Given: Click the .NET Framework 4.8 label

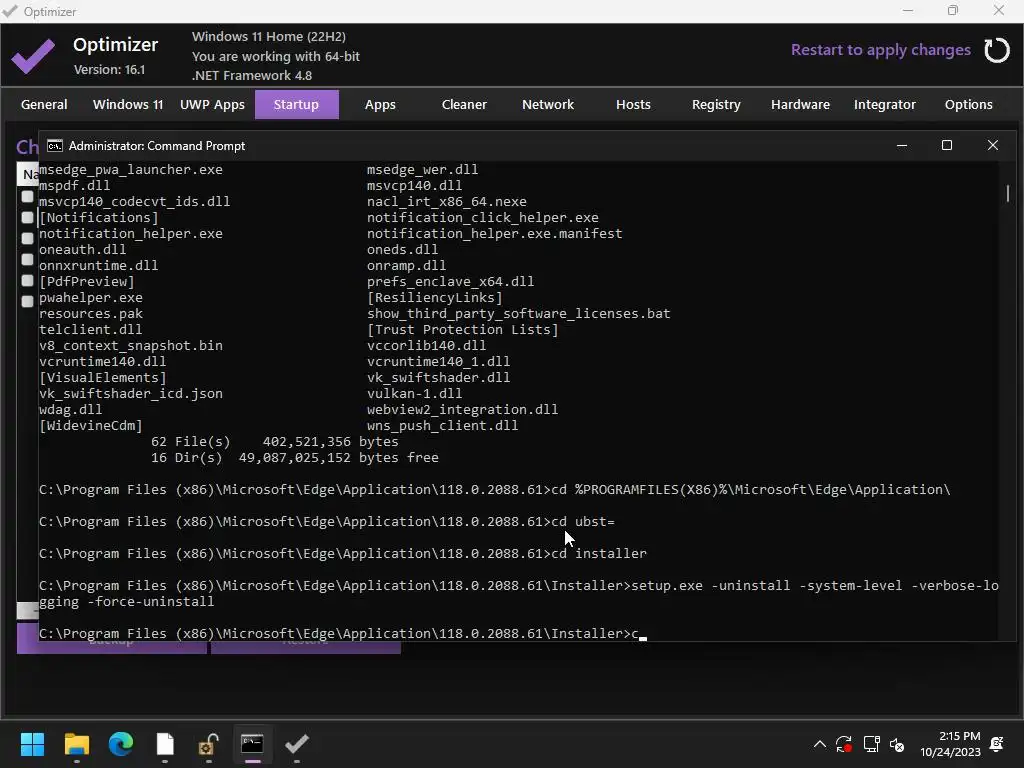Looking at the screenshot, I should tap(252, 75).
